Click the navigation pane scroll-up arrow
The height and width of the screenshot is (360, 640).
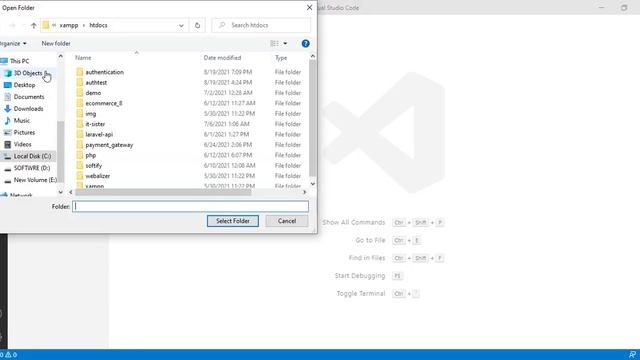(x=60, y=56)
